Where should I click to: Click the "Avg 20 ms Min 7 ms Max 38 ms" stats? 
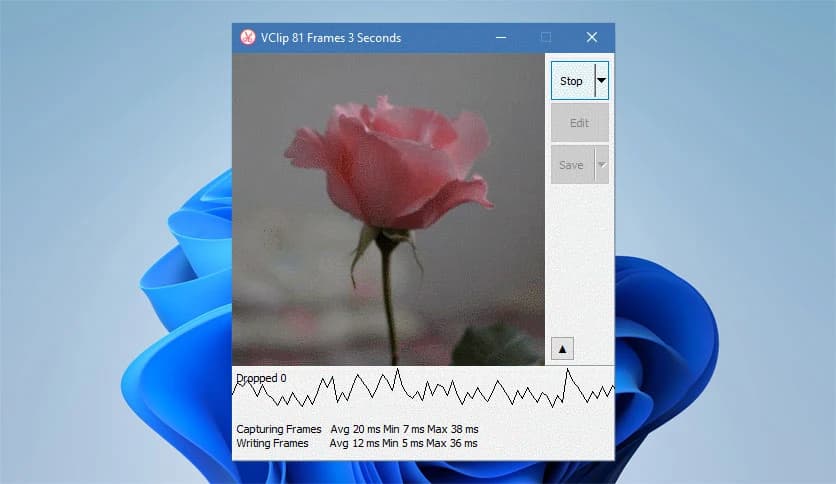(x=404, y=429)
